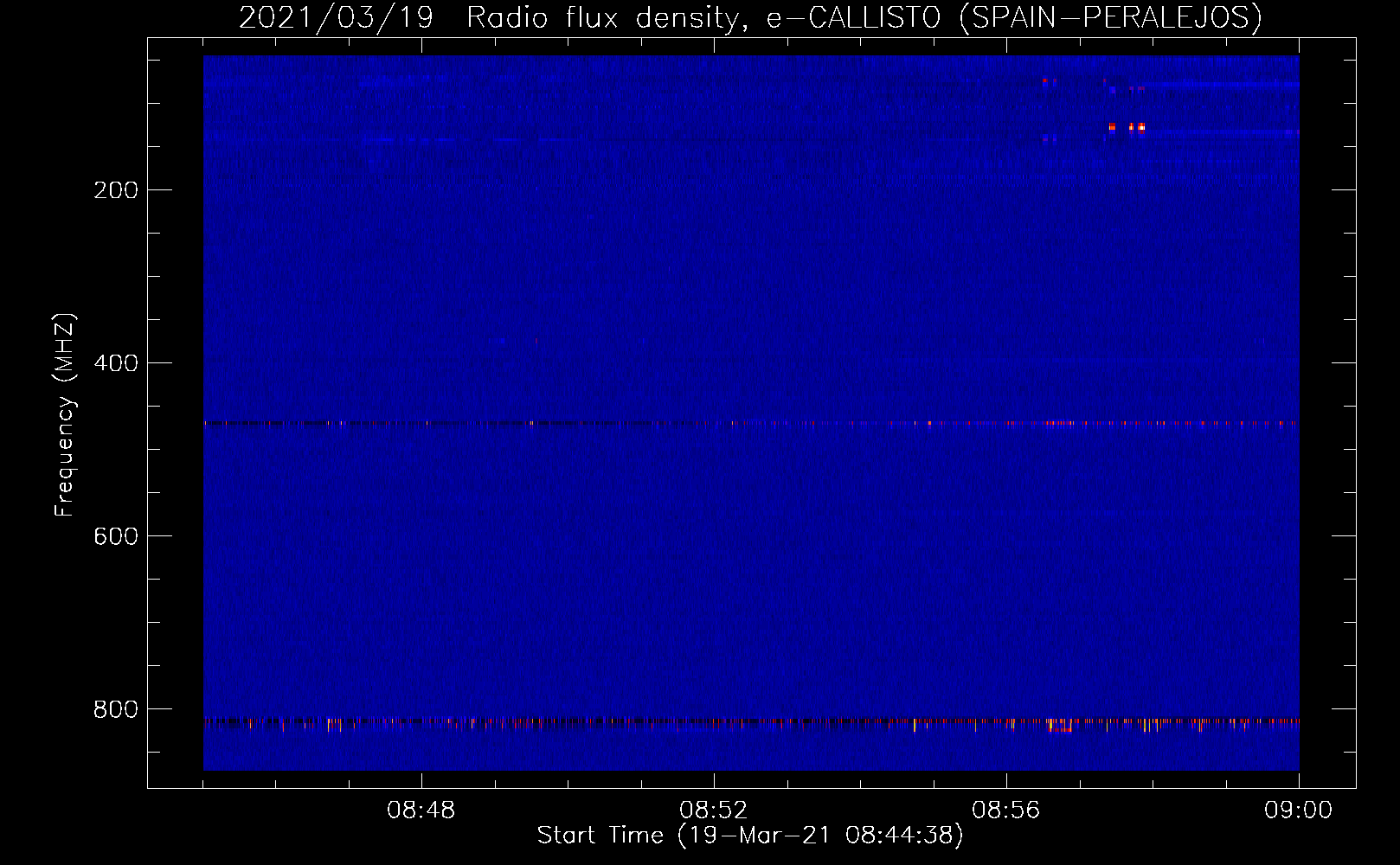
Task: Click the "Frequency (MHZ)" axis label
Action: [66, 415]
